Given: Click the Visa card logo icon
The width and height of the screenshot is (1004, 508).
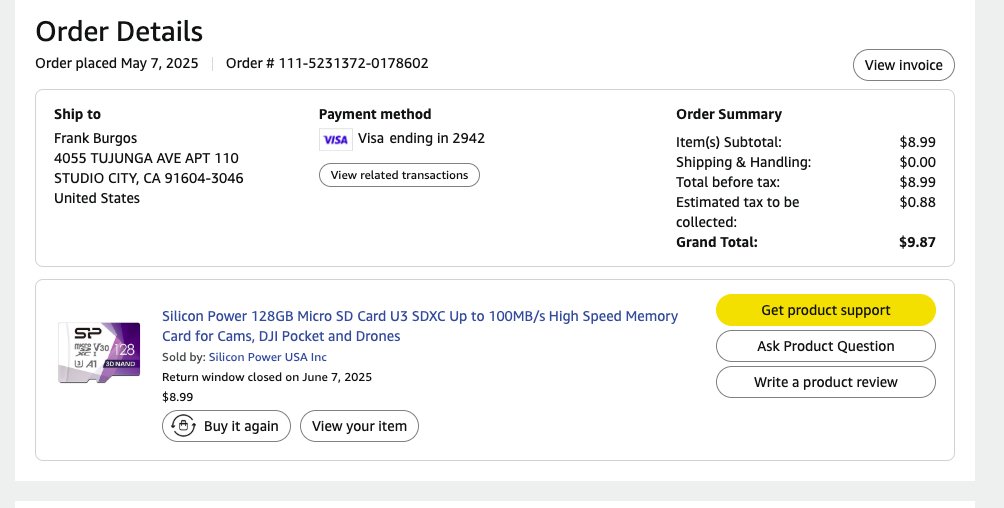Looking at the screenshot, I should pos(336,139).
